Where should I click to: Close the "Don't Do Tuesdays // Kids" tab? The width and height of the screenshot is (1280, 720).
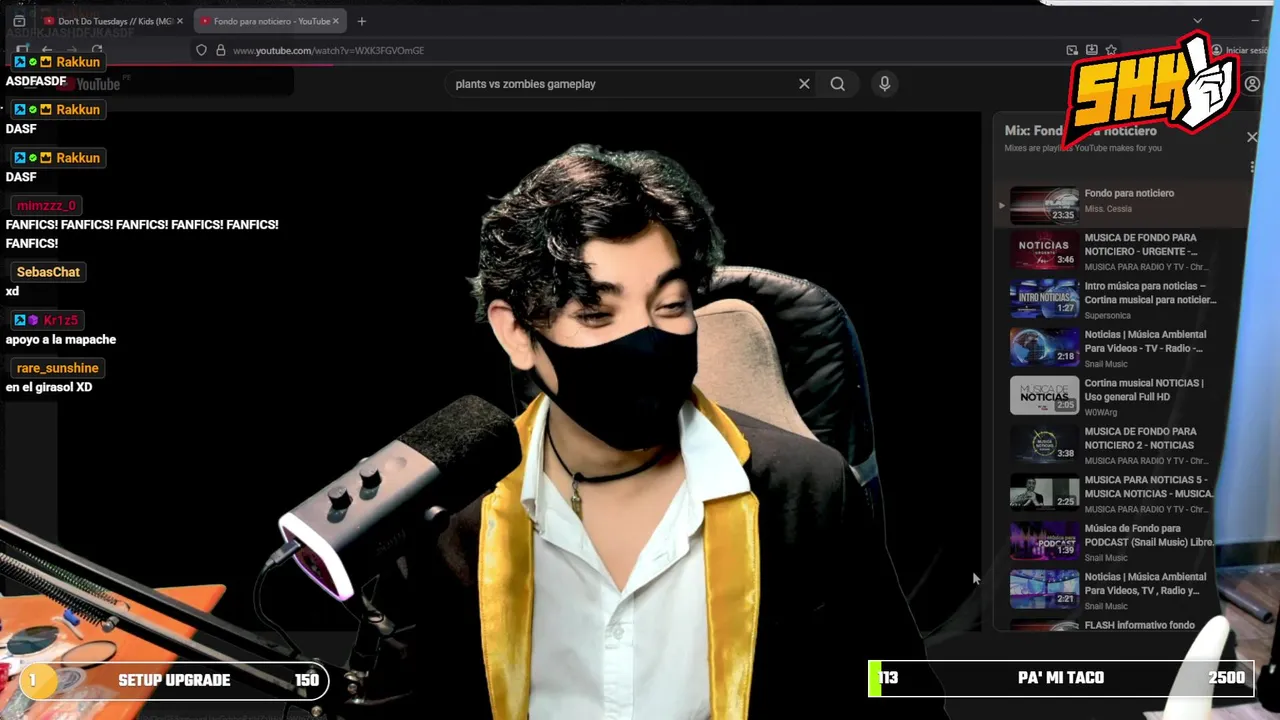click(180, 21)
